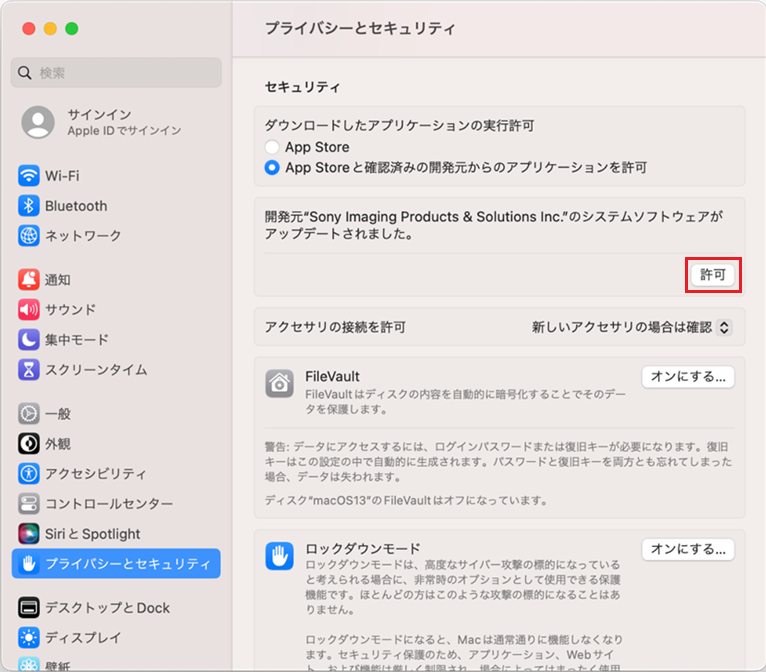
Task: Open Bluetooth in the sidebar
Action: click(29, 206)
